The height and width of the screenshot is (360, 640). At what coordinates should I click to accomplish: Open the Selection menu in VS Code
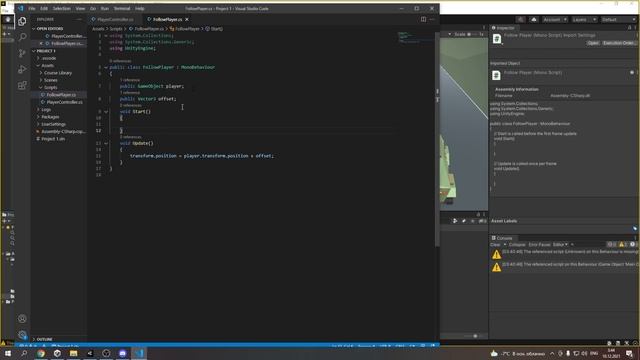(62, 8)
